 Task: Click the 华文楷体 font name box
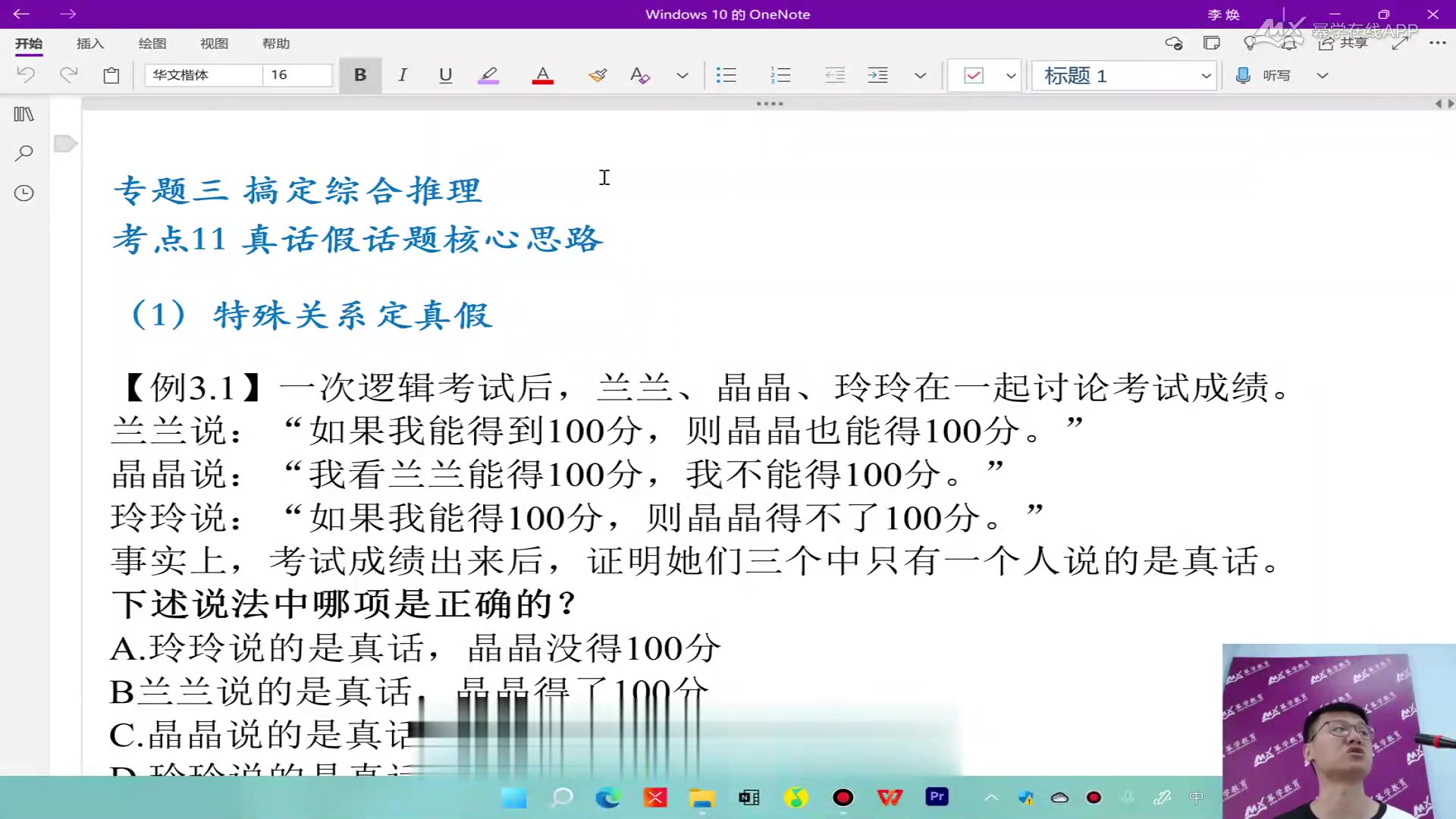(203, 74)
